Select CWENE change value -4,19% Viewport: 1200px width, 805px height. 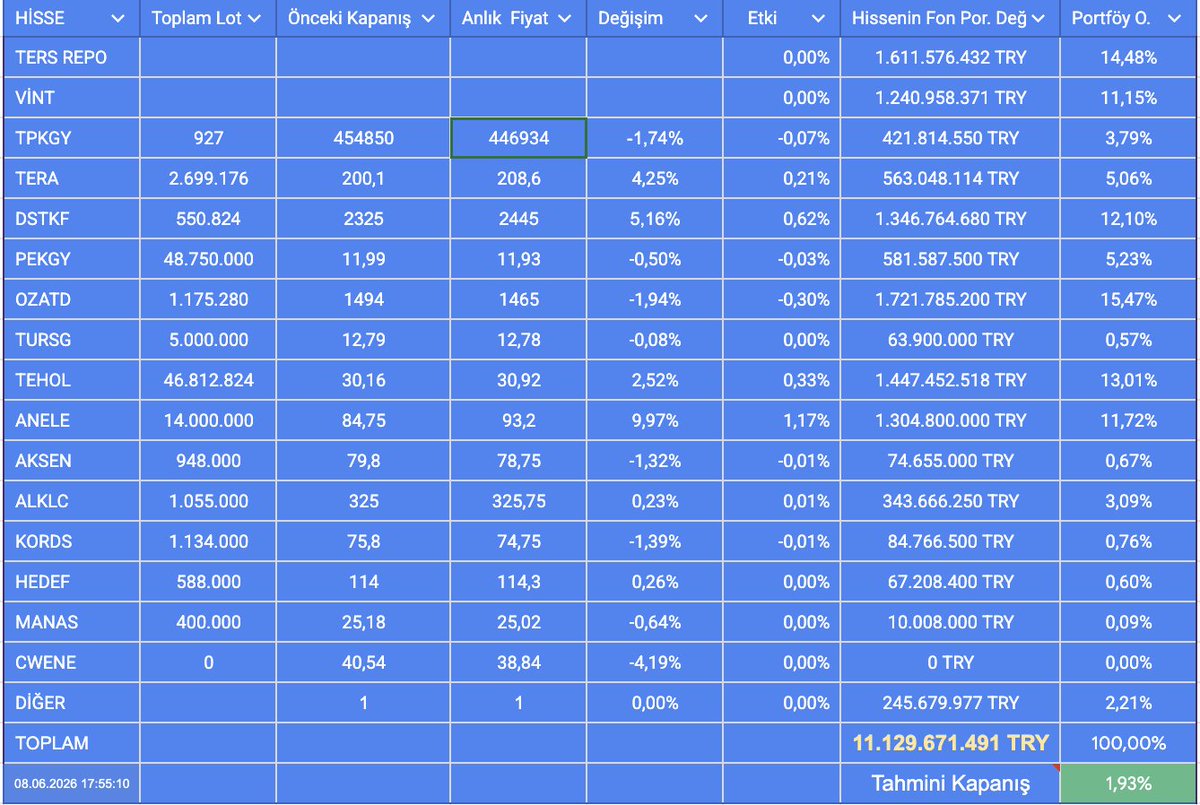pyautogui.click(x=656, y=663)
